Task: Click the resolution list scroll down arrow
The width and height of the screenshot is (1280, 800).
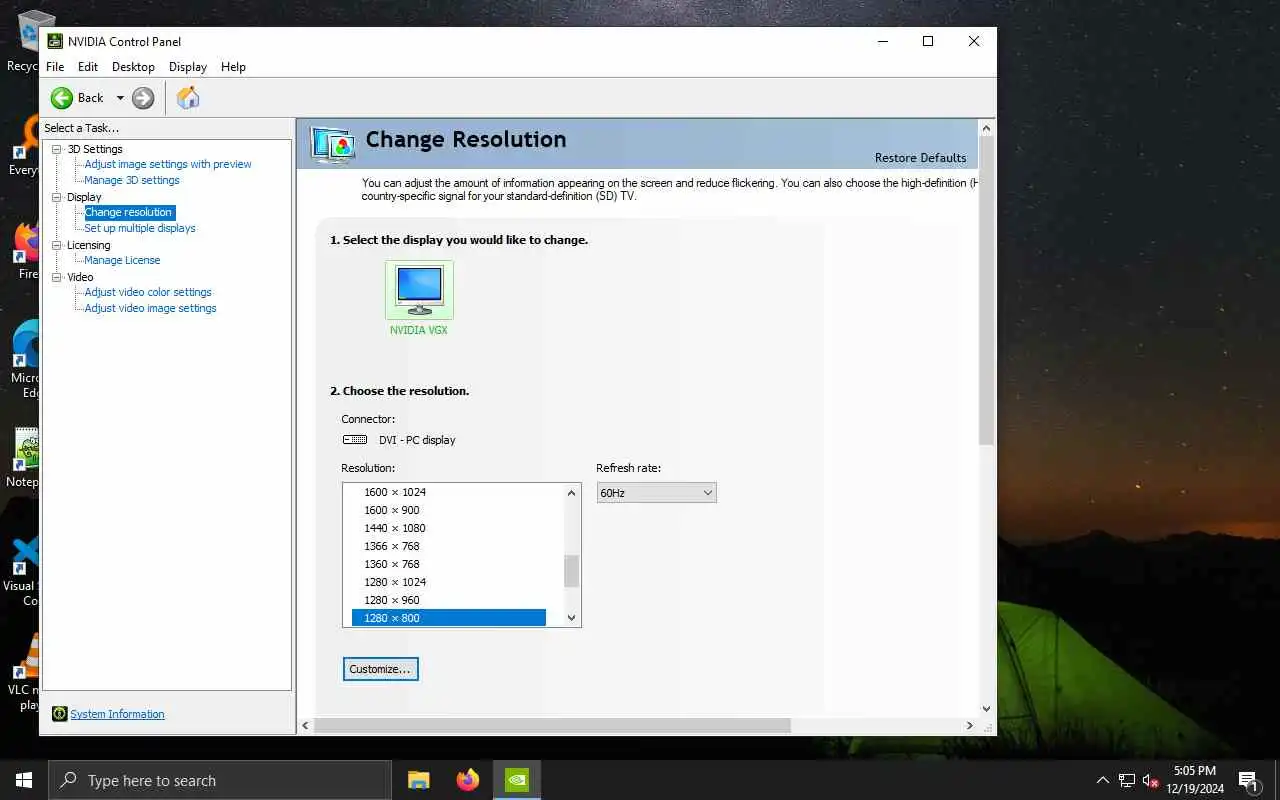Action: (x=572, y=618)
